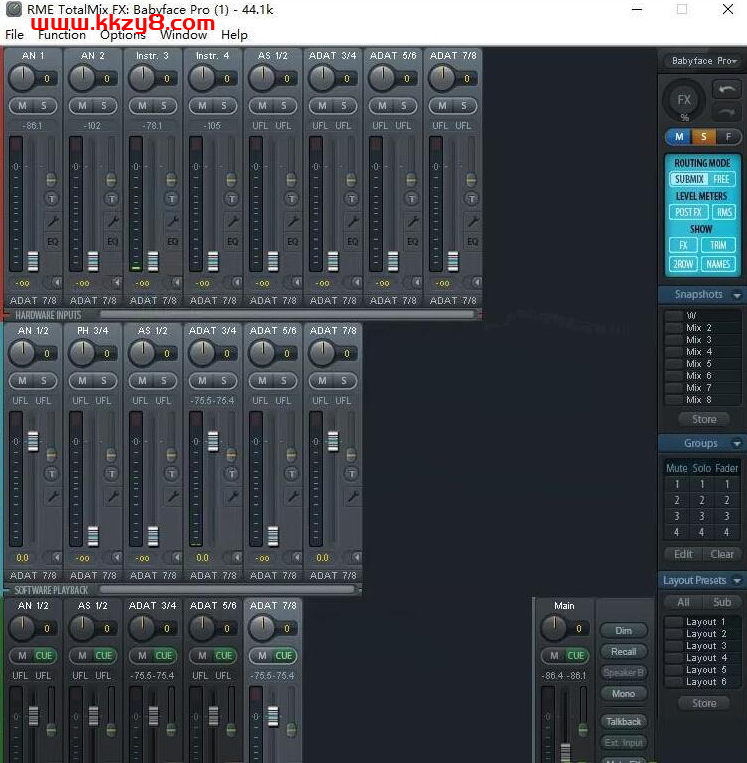Open EQ panel on AS 1/2 input channel

click(292, 241)
